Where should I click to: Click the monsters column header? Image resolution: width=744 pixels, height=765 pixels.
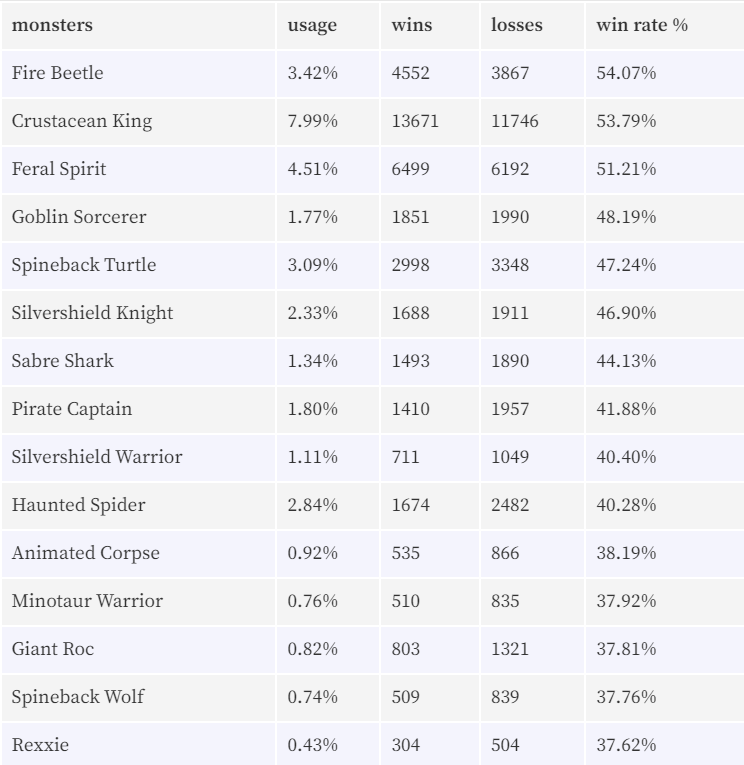click(x=52, y=25)
